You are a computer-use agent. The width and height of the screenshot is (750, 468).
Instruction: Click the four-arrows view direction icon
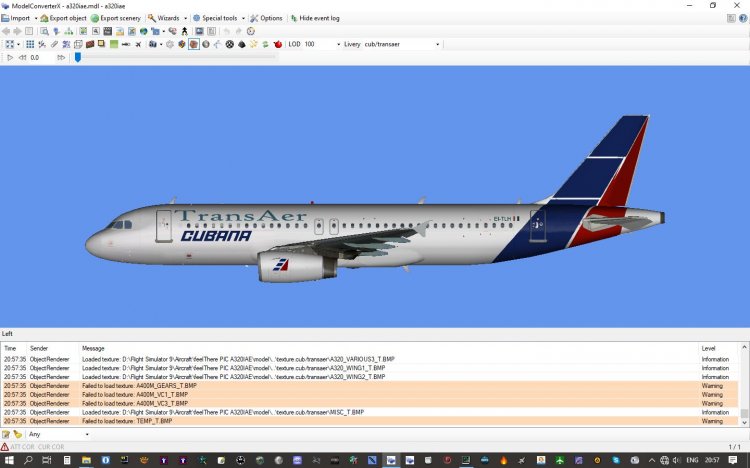10,44
